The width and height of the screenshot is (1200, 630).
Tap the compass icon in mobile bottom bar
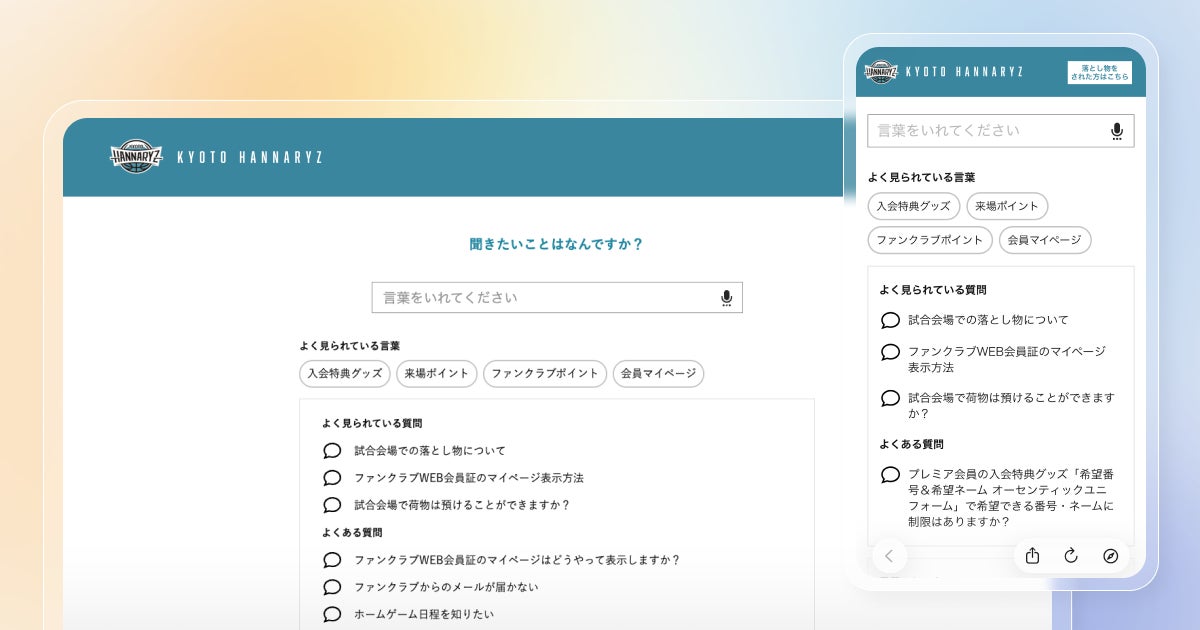pyautogui.click(x=1110, y=556)
